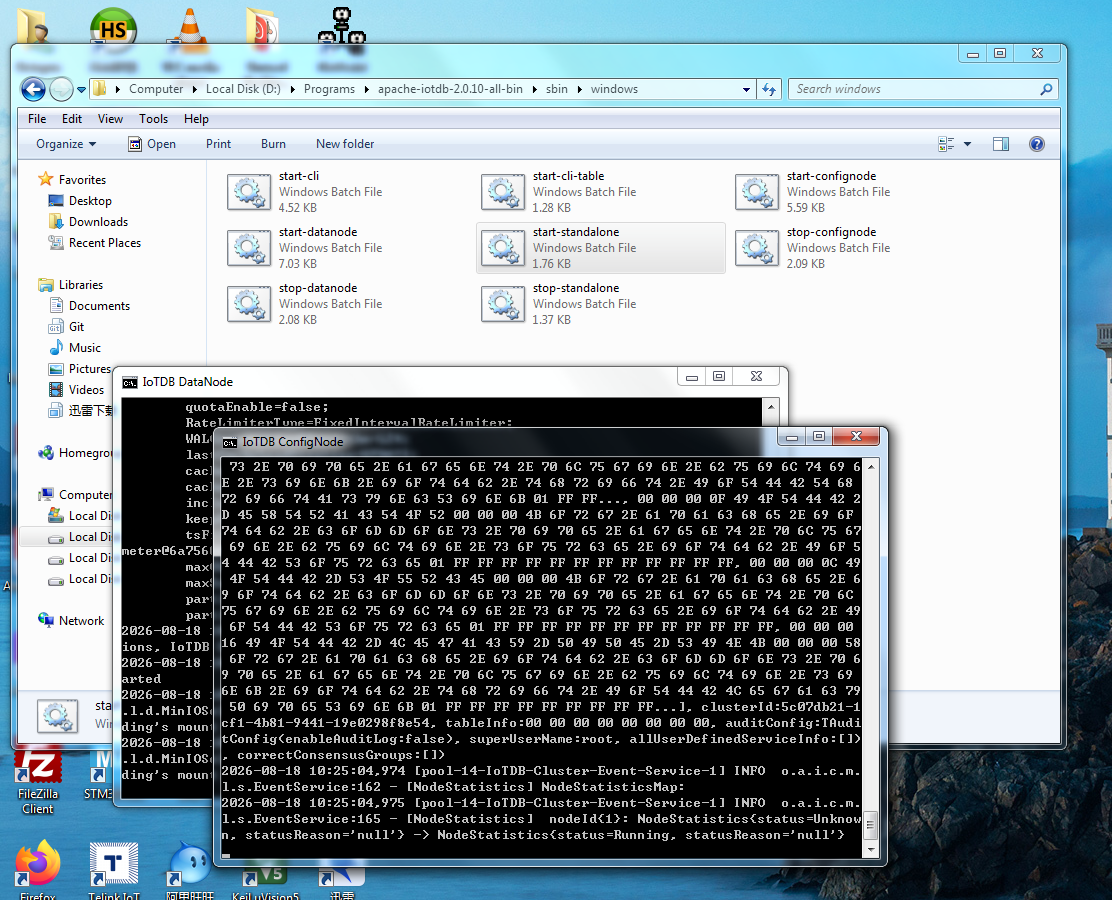The width and height of the screenshot is (1112, 900).
Task: Open the VLC cone desktop icon
Action: (x=189, y=30)
